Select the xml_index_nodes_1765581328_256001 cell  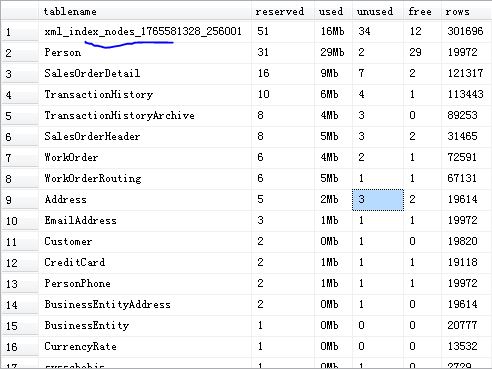click(x=145, y=32)
